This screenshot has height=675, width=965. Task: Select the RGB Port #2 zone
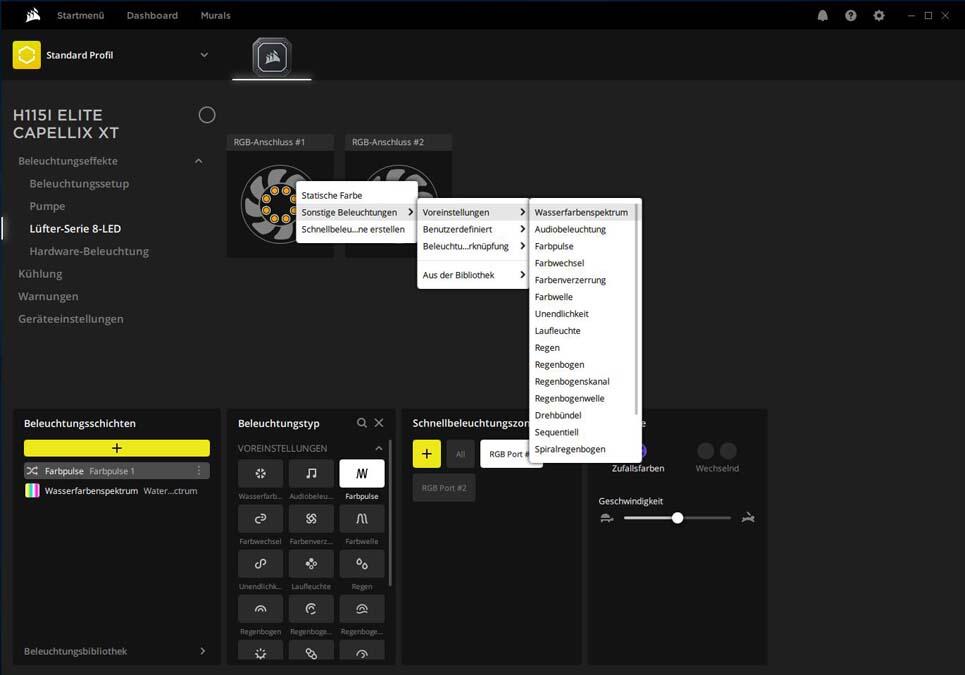[444, 488]
